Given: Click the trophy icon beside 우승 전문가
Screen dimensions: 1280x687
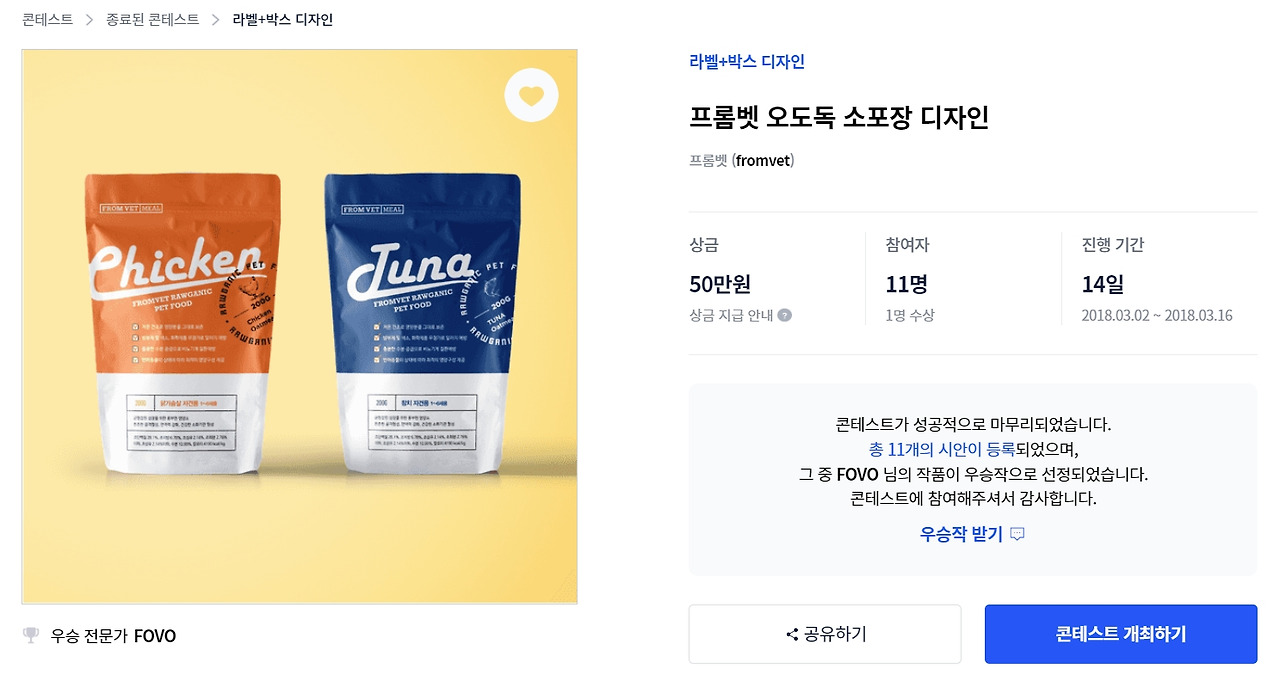Looking at the screenshot, I should pyautogui.click(x=31, y=635).
